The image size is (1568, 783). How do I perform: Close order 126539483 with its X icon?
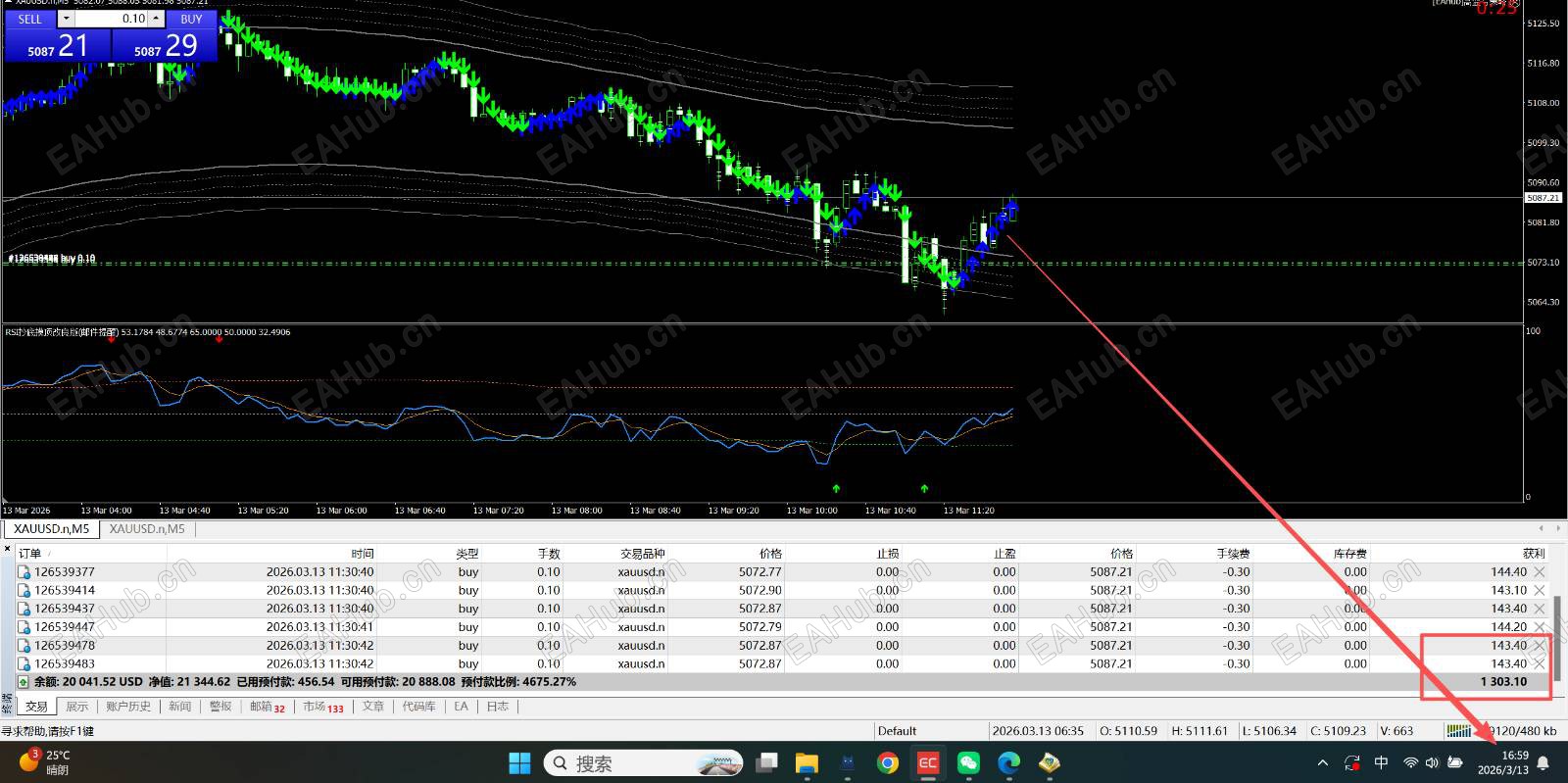point(1539,663)
